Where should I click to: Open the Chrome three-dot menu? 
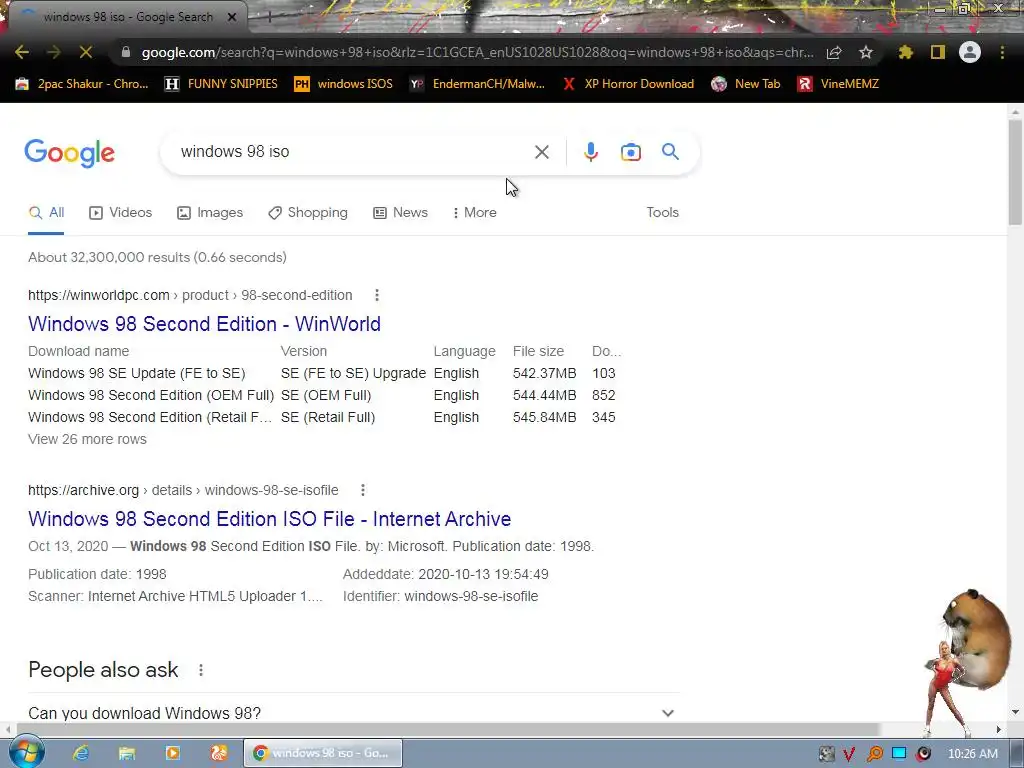point(1002,52)
